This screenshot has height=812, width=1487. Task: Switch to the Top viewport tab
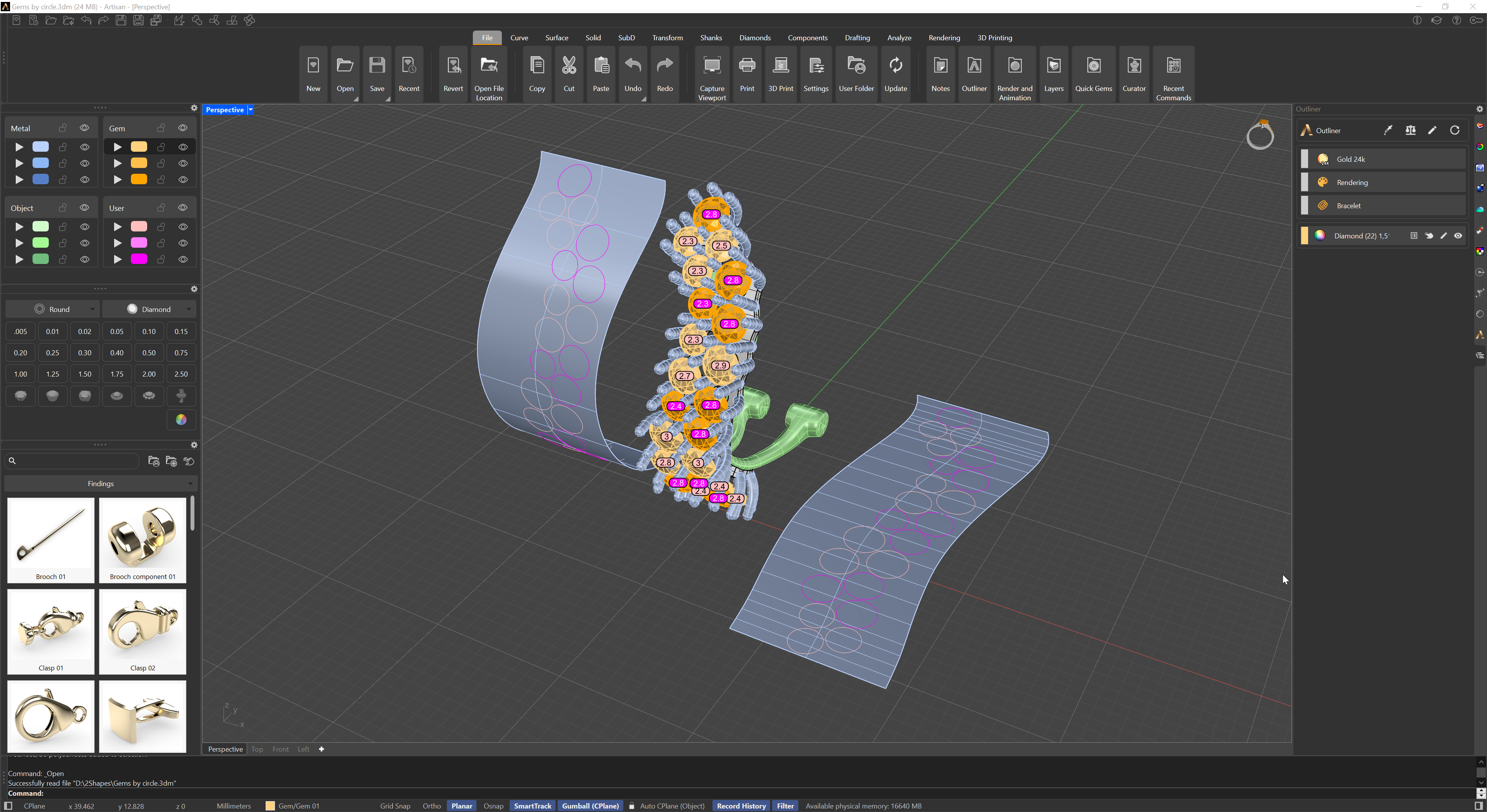point(257,749)
